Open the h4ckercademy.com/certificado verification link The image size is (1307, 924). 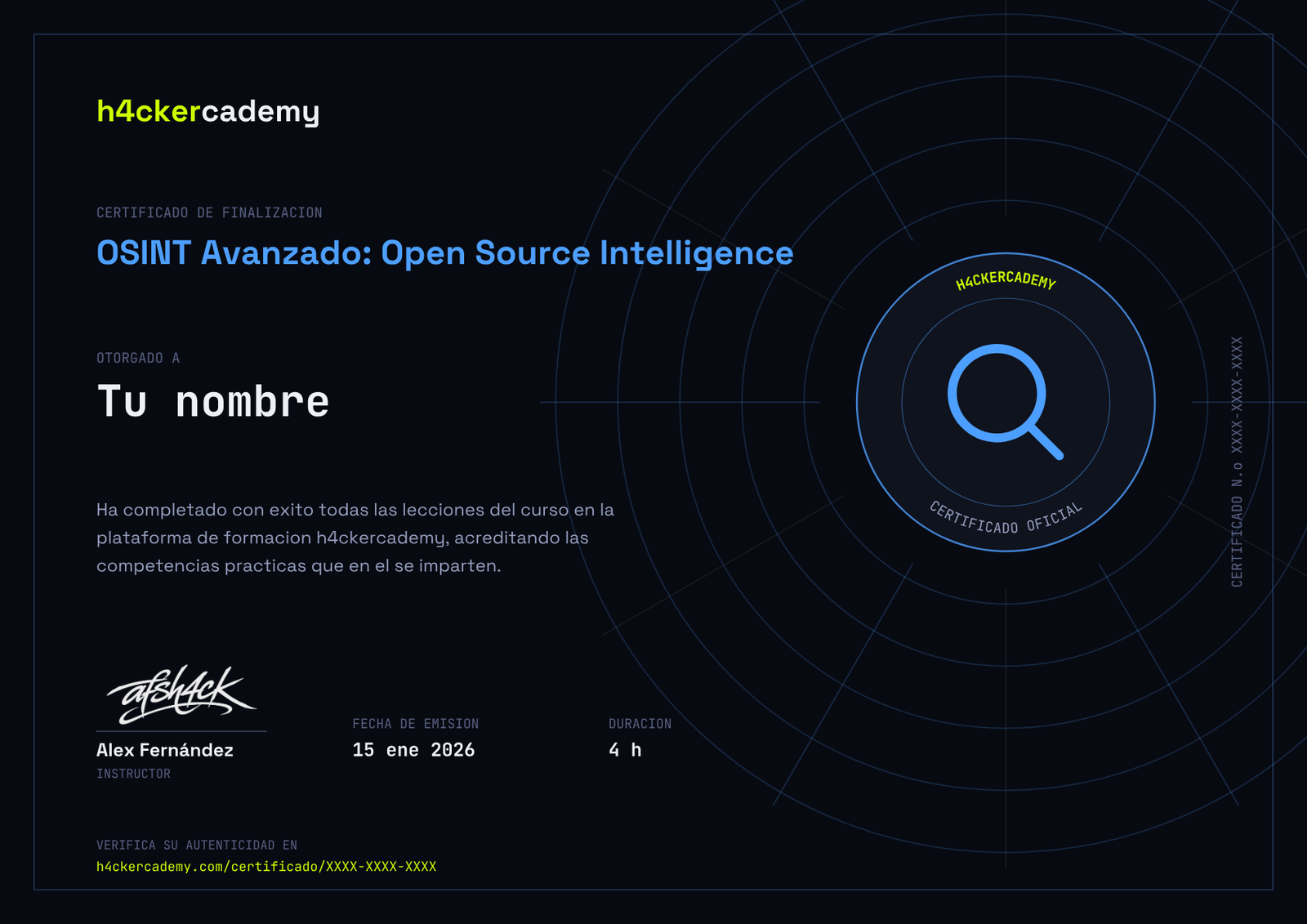pos(266,866)
